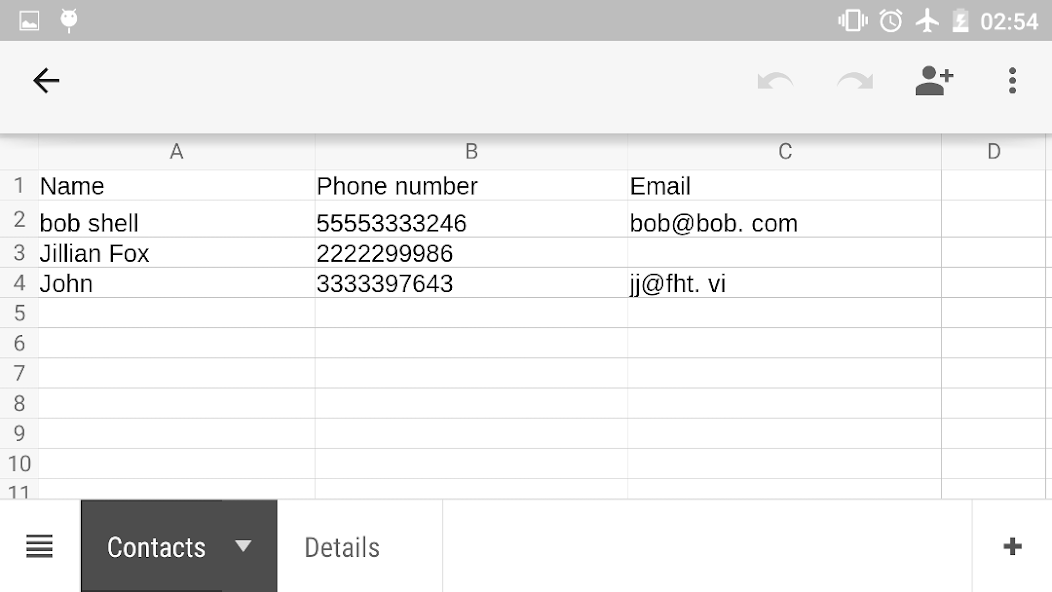Tap column D header to select it
This screenshot has width=1052, height=592.
click(x=994, y=151)
